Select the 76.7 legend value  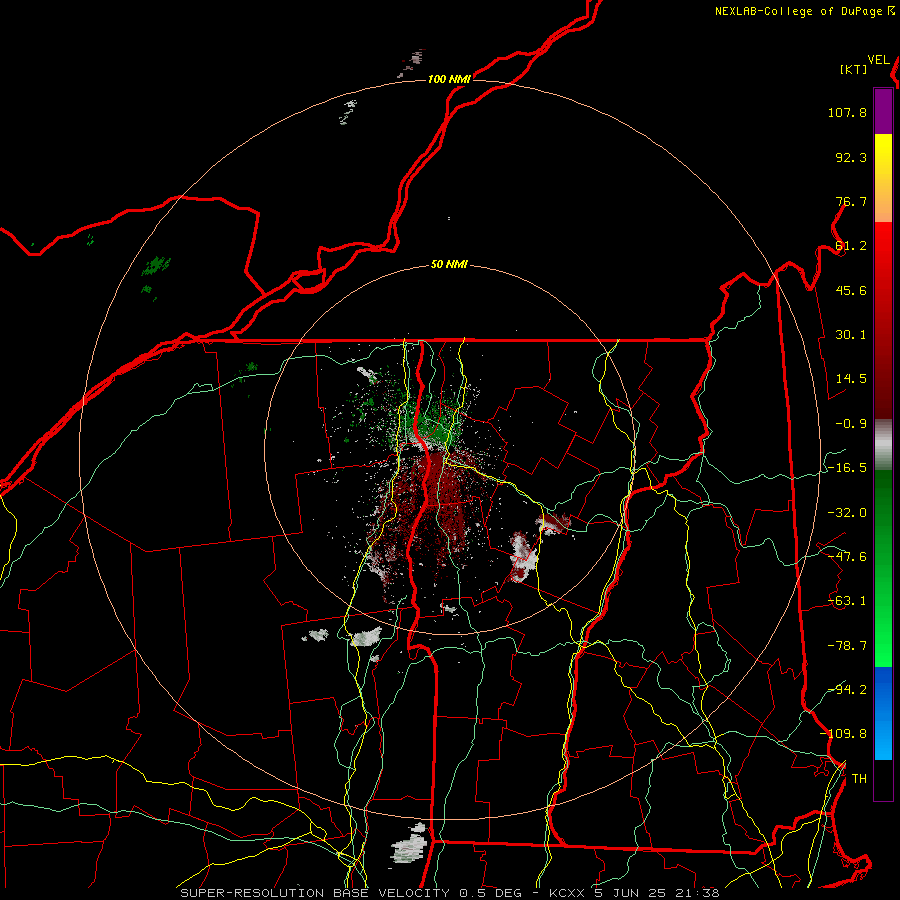click(851, 201)
